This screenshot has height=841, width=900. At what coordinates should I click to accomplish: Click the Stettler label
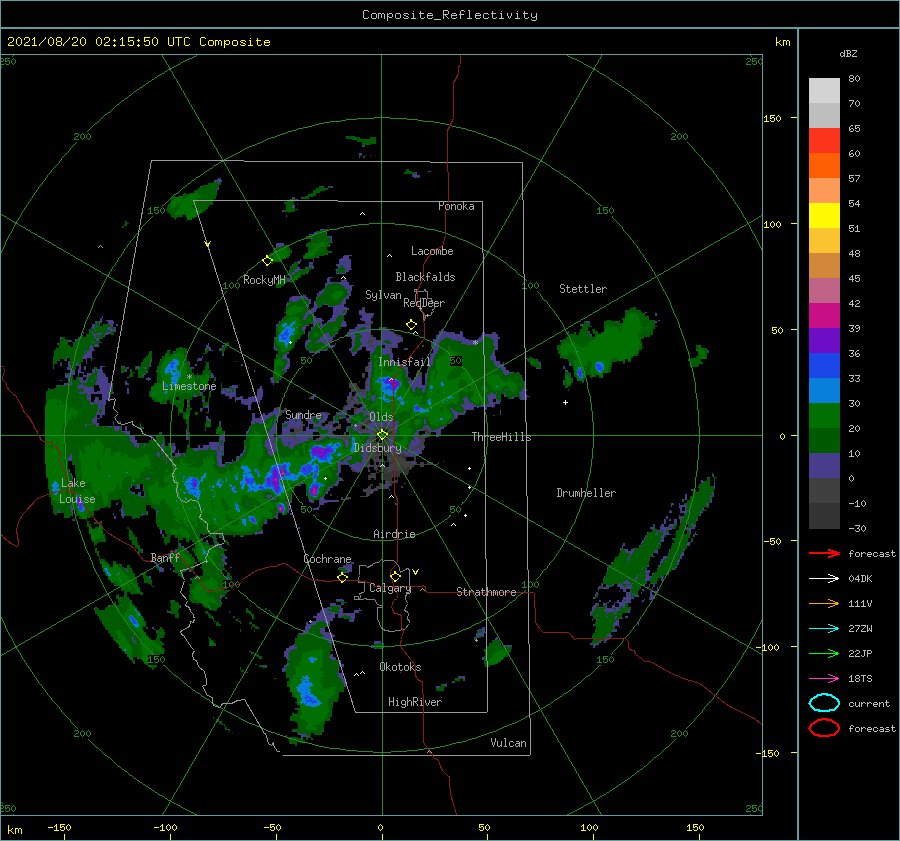[583, 289]
